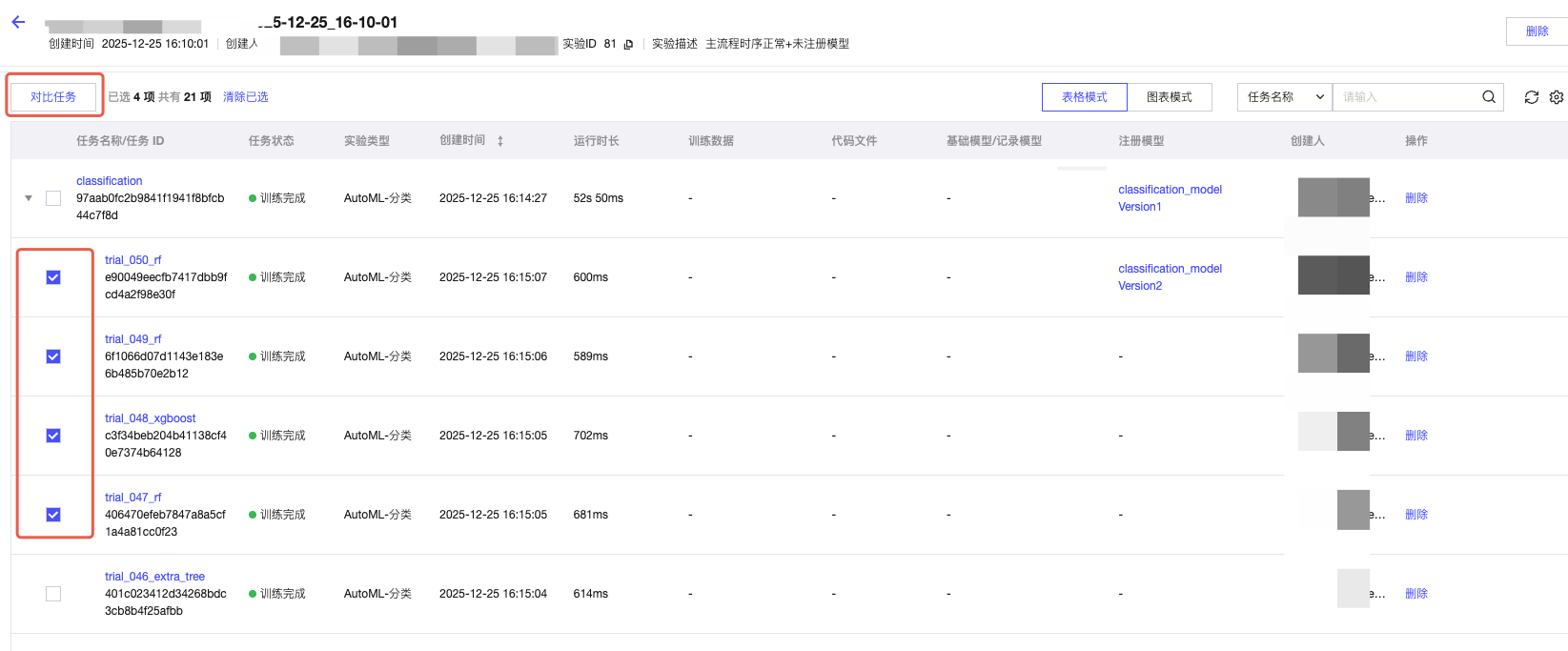Focus the 请输入 search input field
This screenshot has height=651, width=1568.
pyautogui.click(x=1406, y=97)
